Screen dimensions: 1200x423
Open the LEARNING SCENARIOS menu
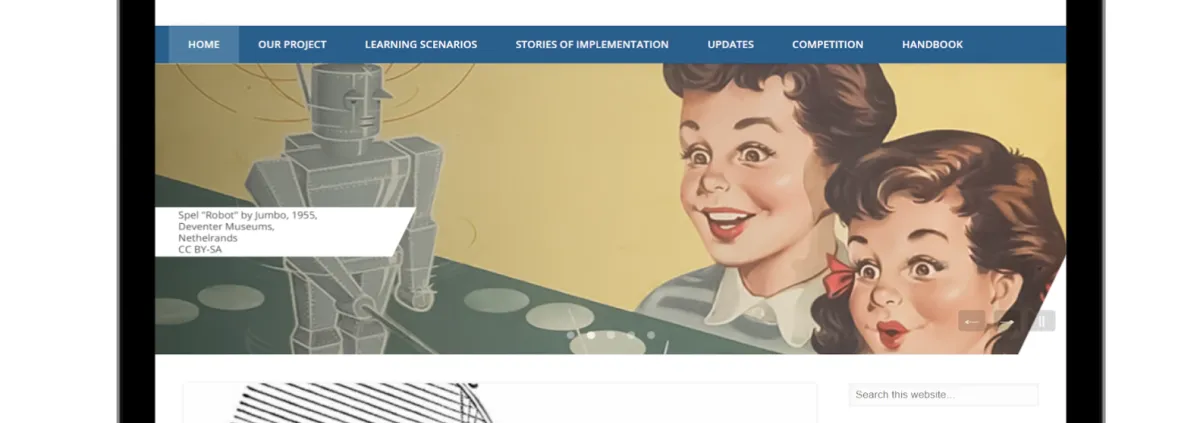pos(421,44)
